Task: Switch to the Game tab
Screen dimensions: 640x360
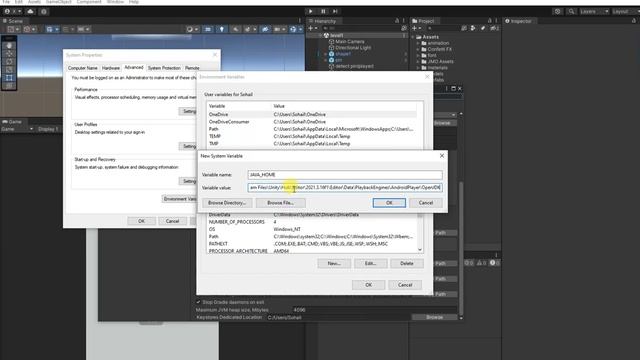Action: [x=12, y=122]
